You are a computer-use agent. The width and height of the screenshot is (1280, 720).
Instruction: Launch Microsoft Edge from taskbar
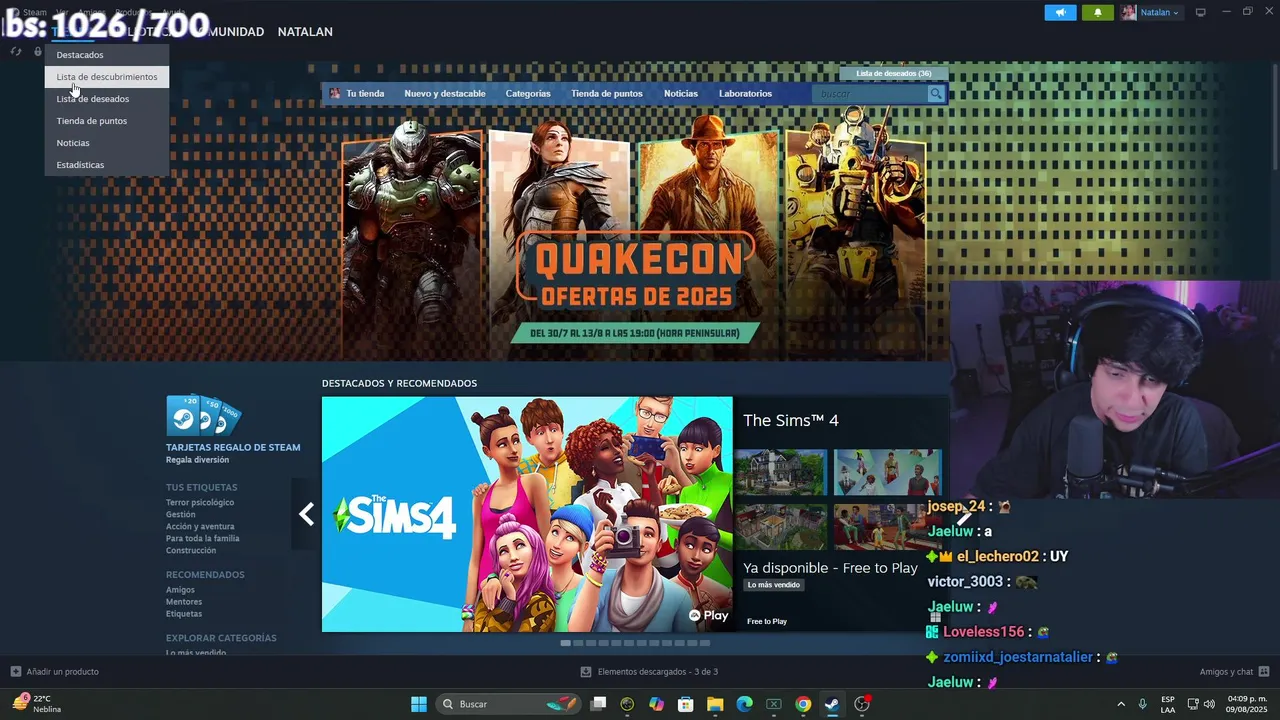point(744,704)
